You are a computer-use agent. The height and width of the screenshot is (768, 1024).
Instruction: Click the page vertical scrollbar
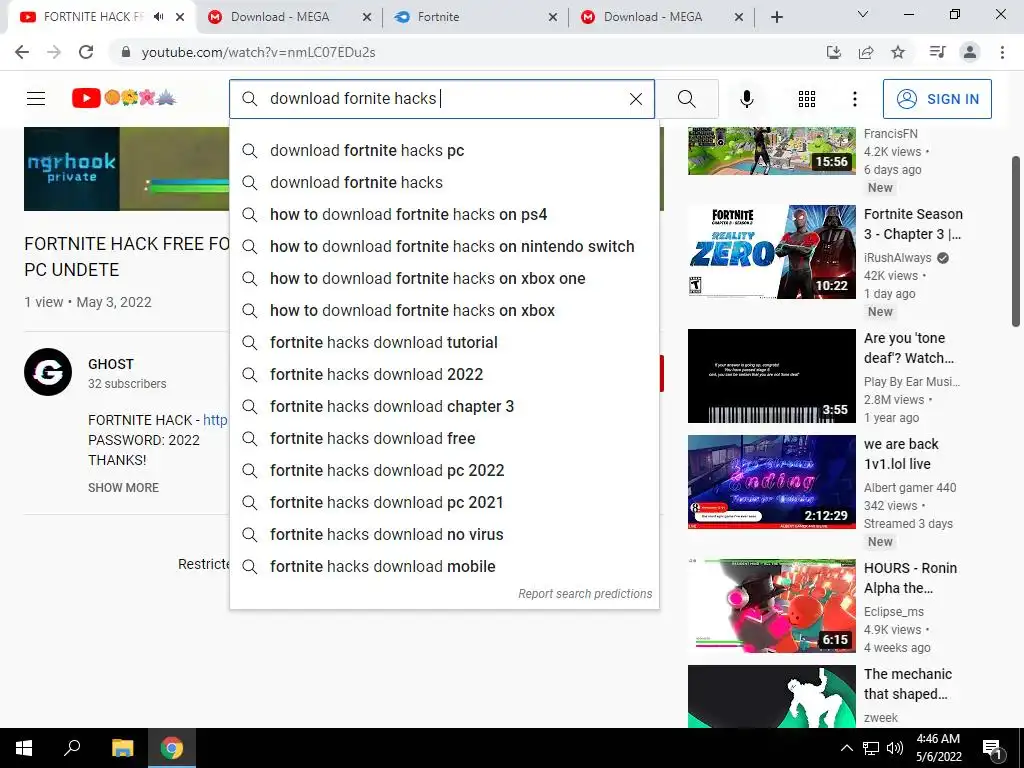pyautogui.click(x=1016, y=241)
